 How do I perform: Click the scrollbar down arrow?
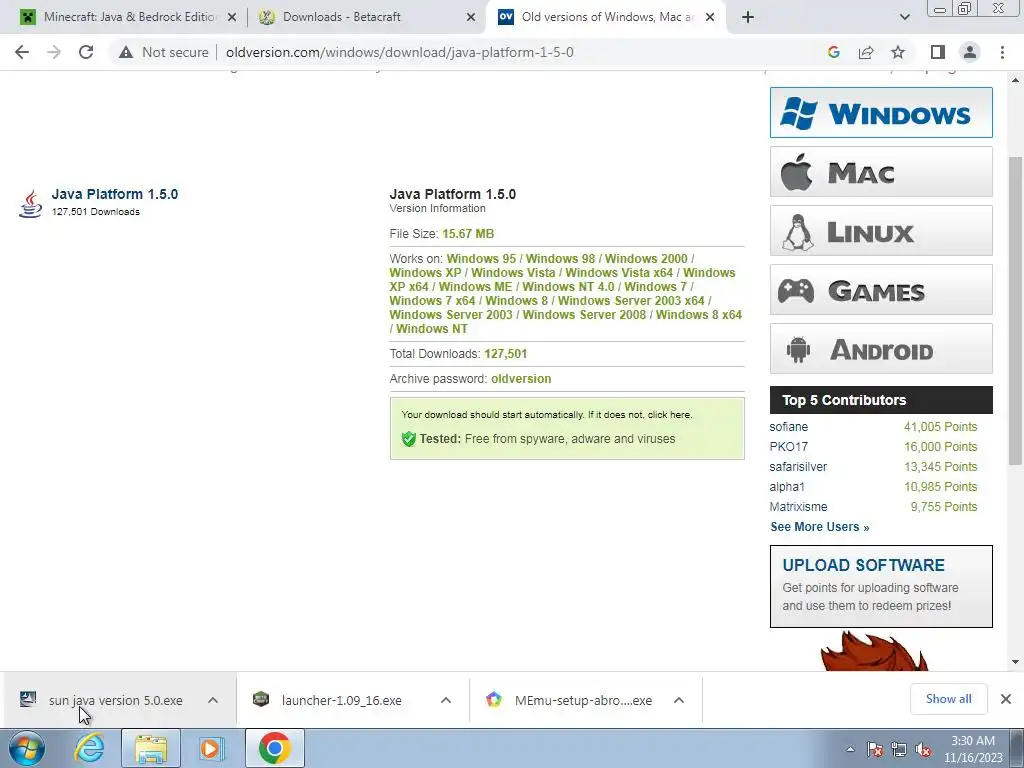click(1015, 662)
